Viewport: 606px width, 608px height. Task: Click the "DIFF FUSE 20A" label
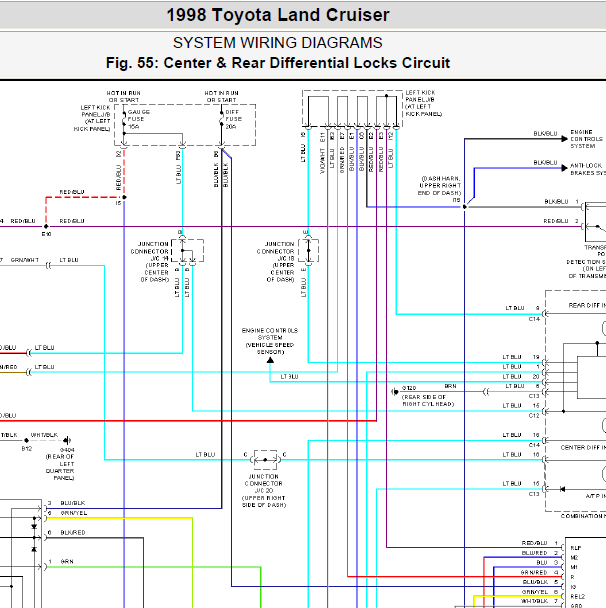point(233,119)
